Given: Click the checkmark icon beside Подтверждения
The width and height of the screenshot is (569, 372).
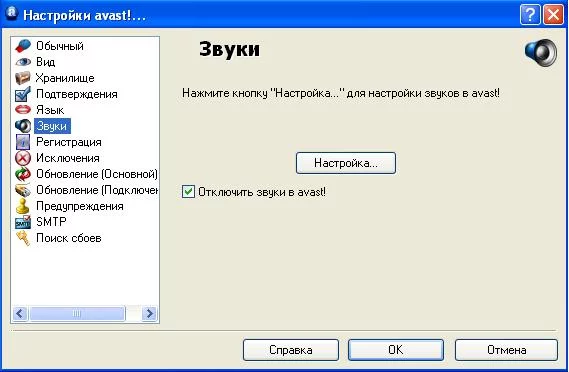Looking at the screenshot, I should [23, 94].
